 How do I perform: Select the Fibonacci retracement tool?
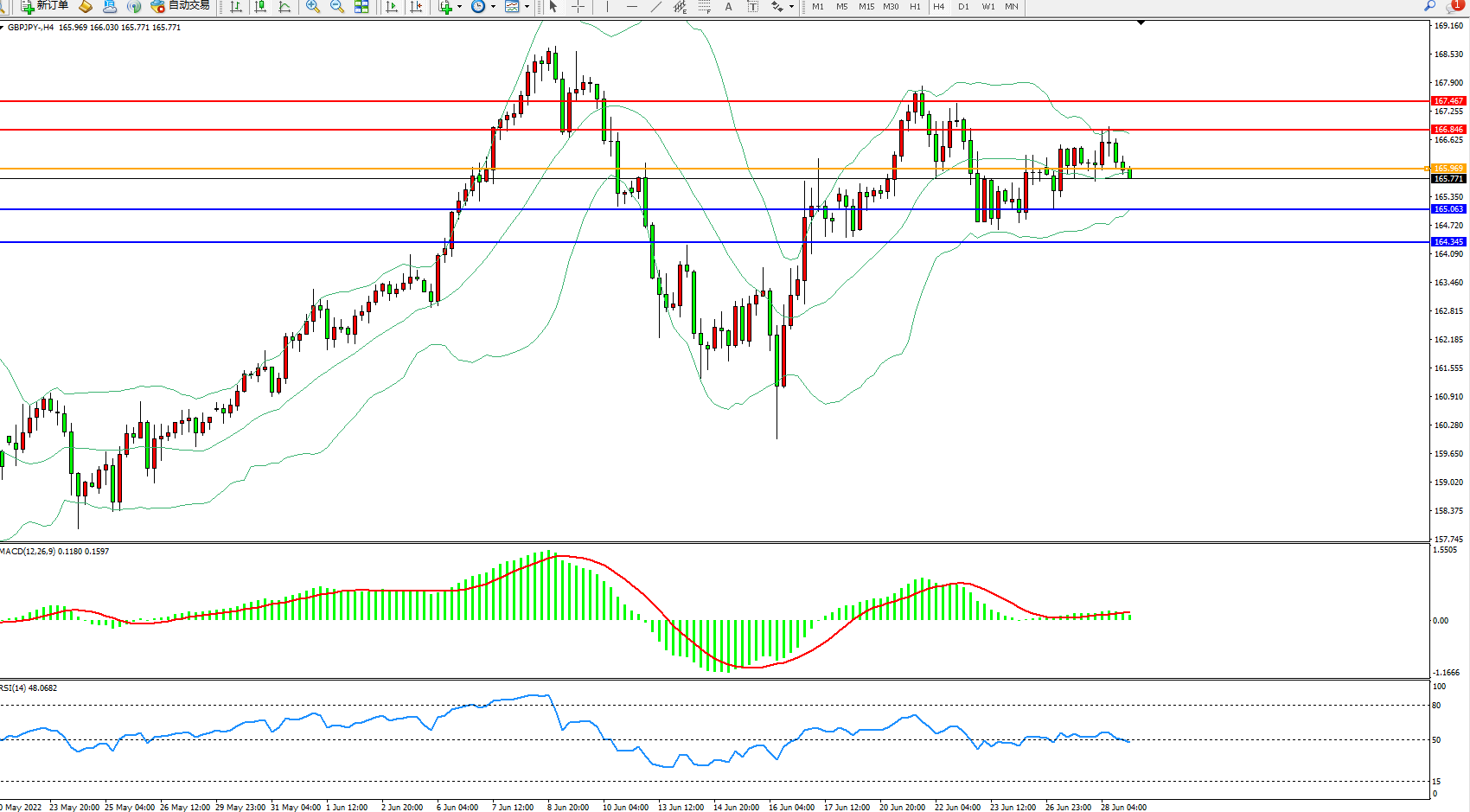705,6
